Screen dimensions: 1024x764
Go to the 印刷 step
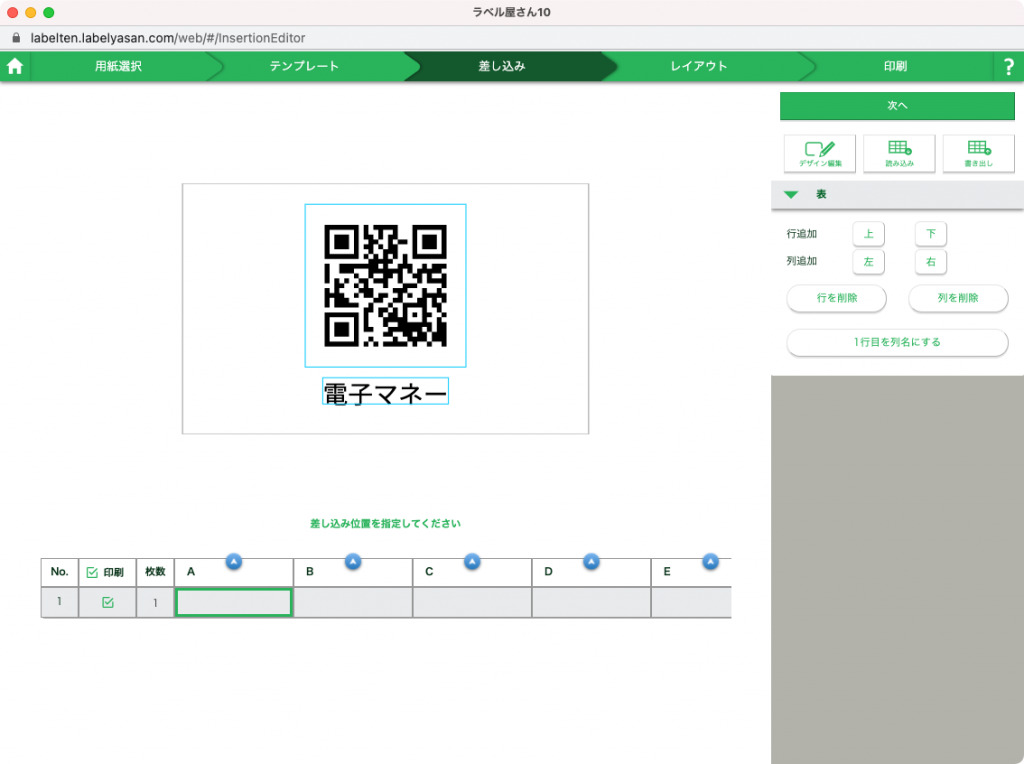tap(895, 66)
